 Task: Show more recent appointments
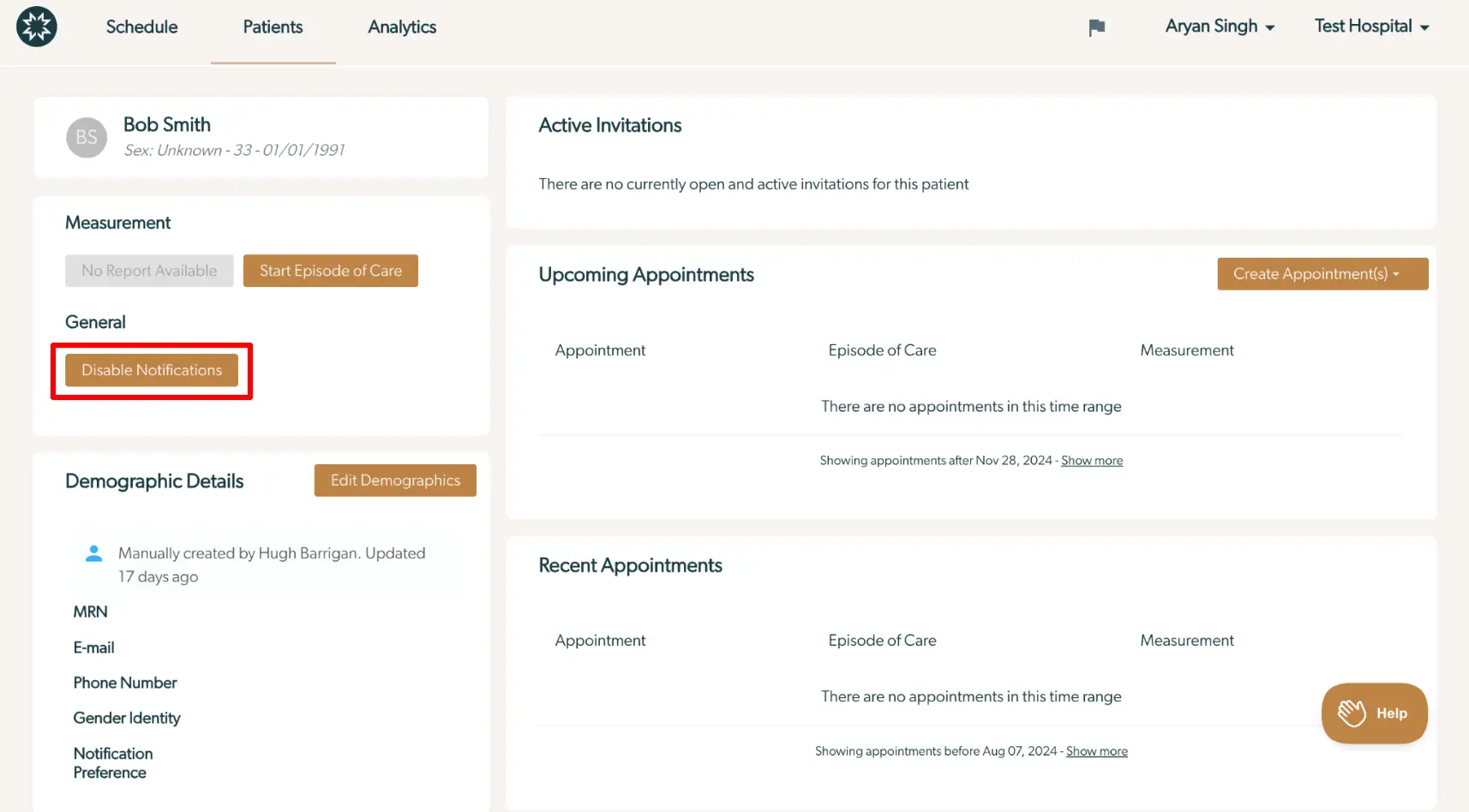(1096, 750)
